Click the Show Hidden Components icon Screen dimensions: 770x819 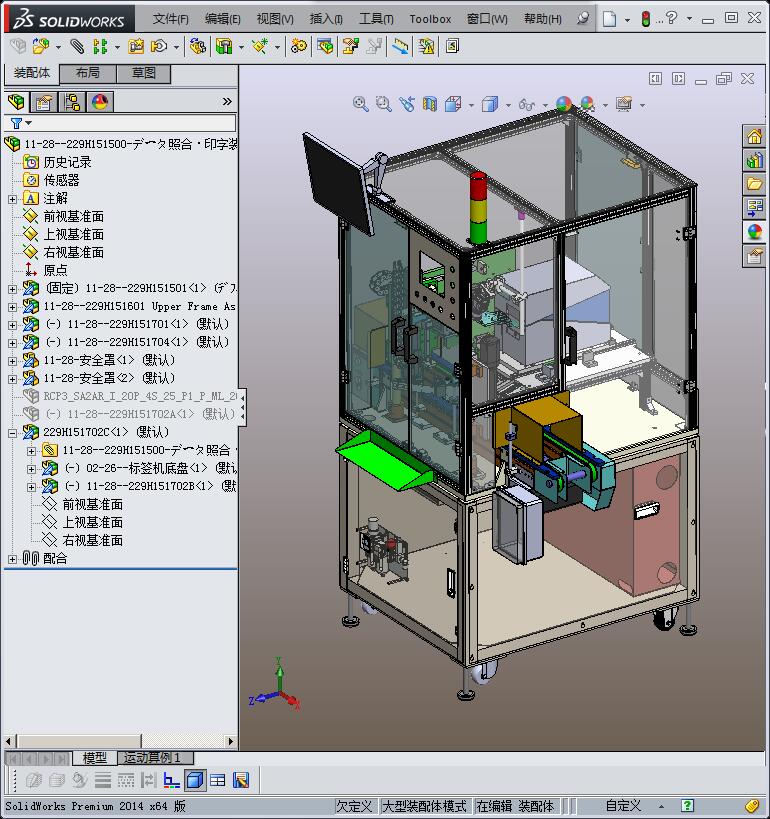(197, 46)
